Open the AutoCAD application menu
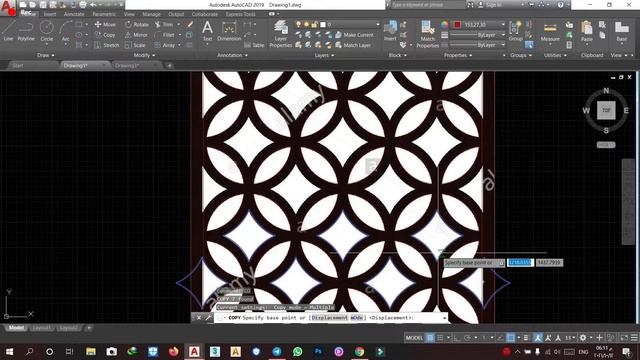Screen dimensions: 640x360 pyautogui.click(x=8, y=8)
